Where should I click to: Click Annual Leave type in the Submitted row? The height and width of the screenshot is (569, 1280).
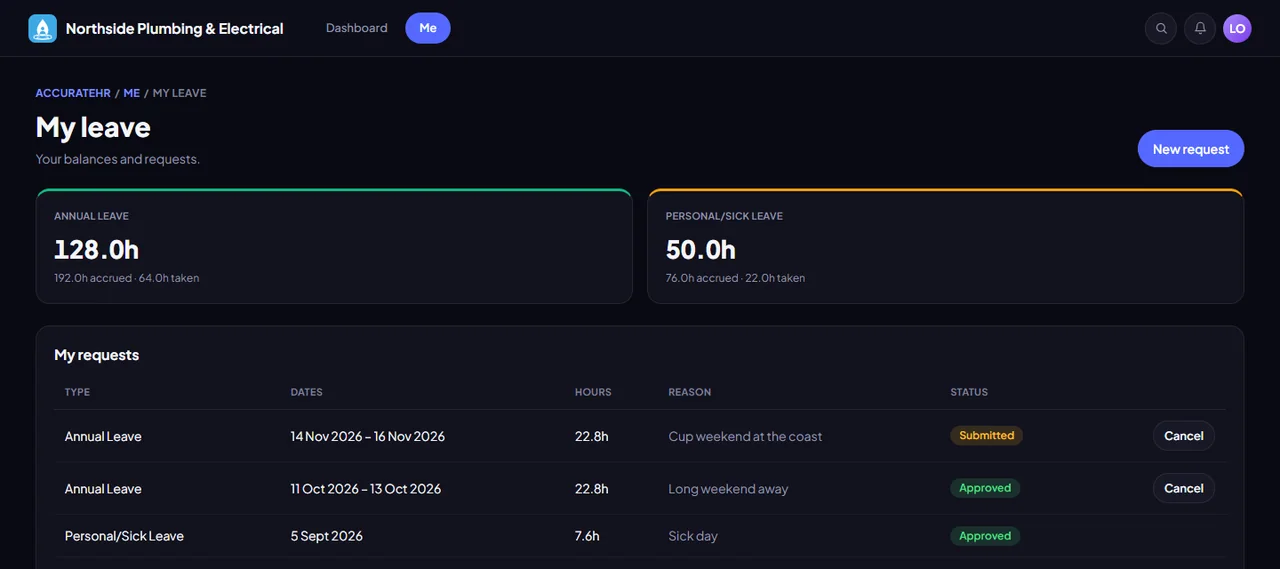(x=103, y=436)
